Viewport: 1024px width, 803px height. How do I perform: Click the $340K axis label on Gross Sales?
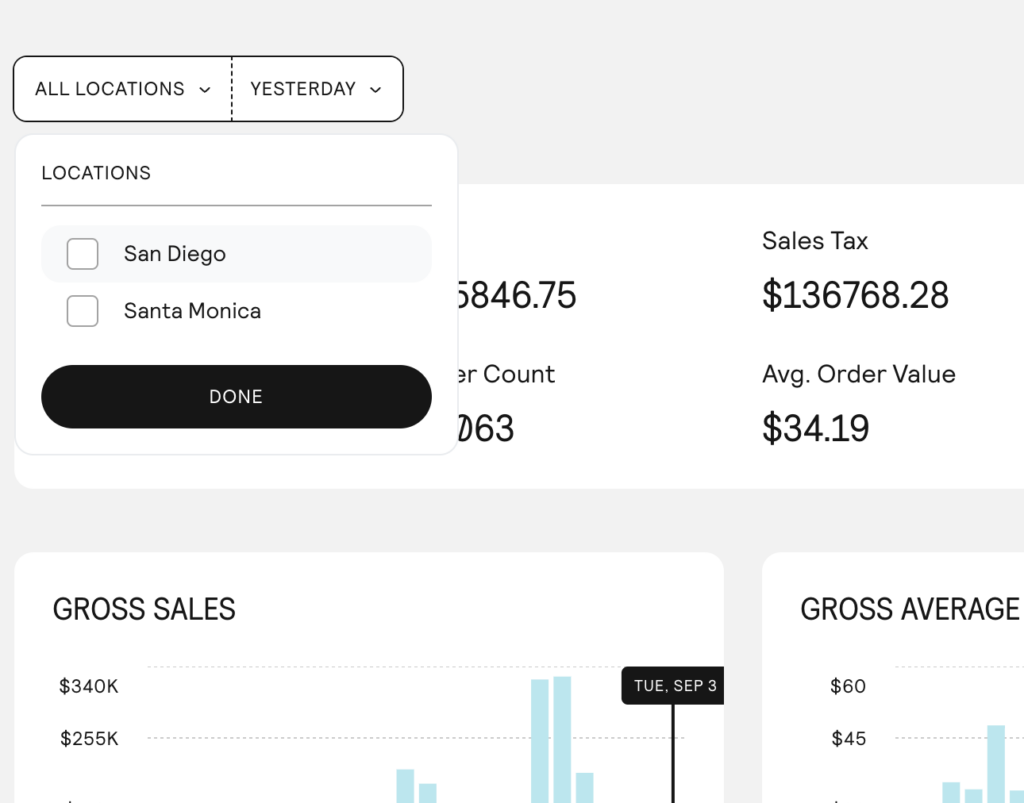[x=89, y=686]
